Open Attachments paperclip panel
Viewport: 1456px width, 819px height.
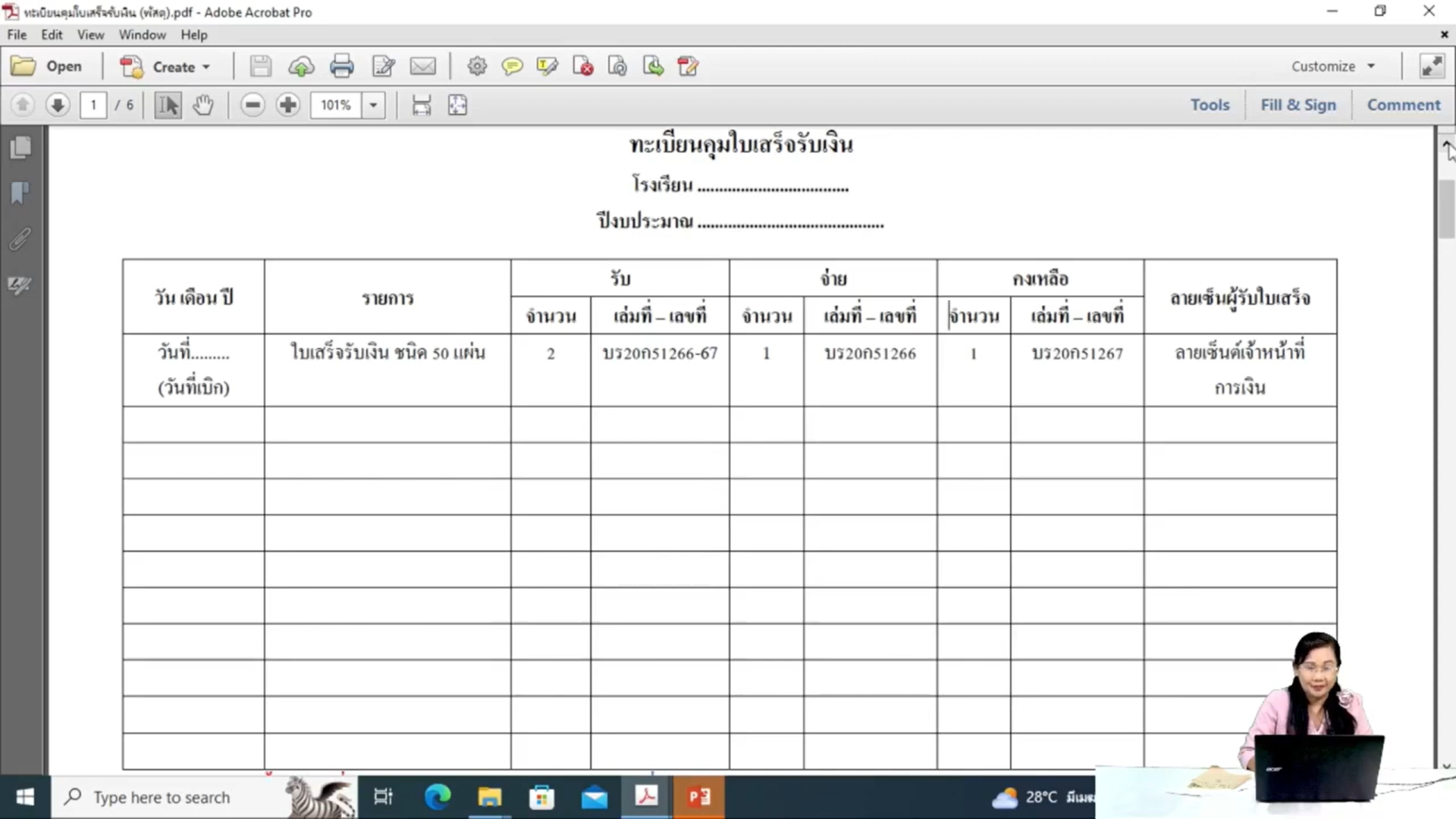20,240
